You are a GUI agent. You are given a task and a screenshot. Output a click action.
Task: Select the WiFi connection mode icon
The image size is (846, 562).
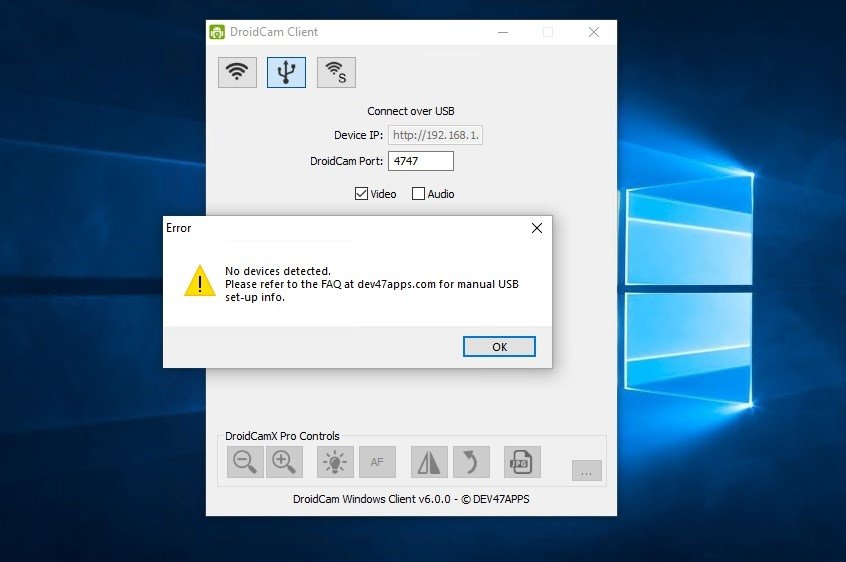237,72
